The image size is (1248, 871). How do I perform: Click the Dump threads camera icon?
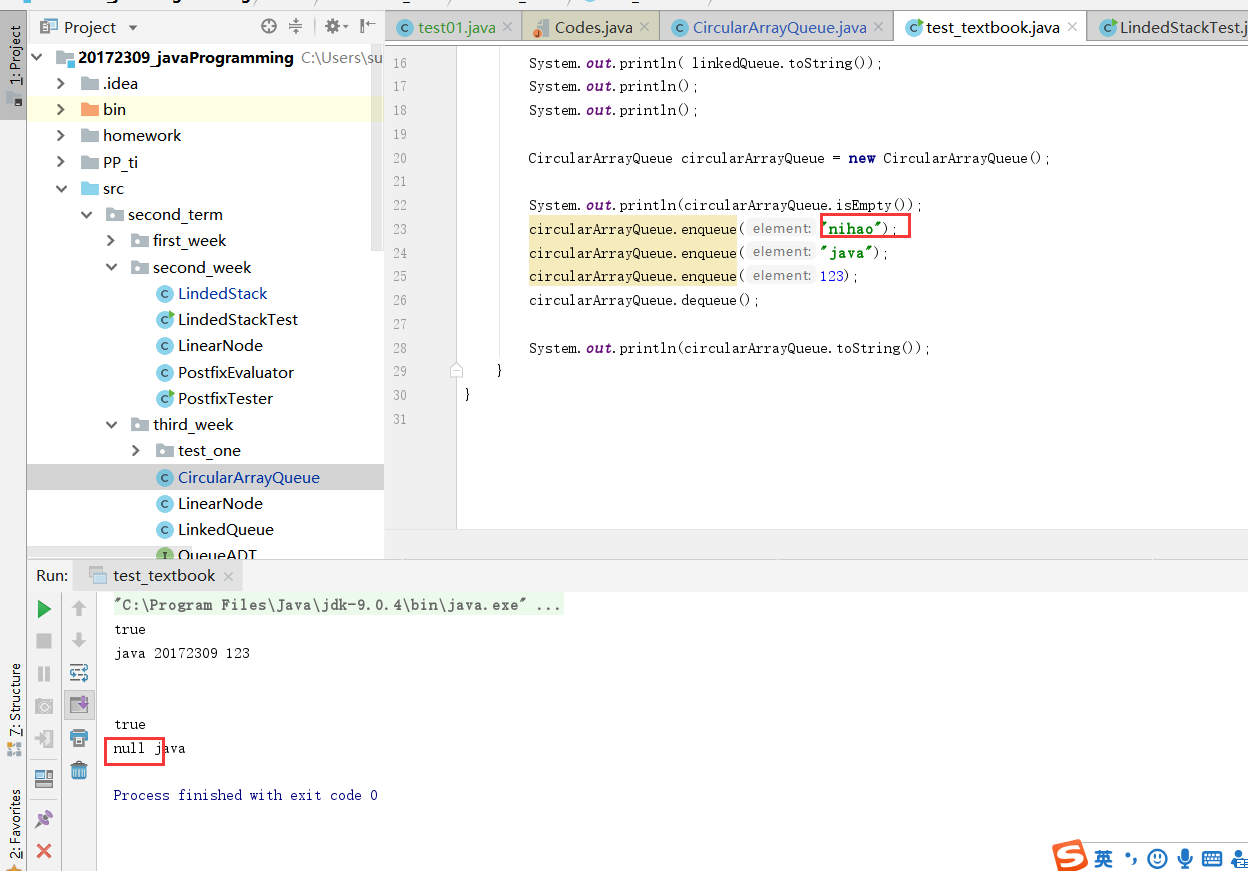point(44,706)
